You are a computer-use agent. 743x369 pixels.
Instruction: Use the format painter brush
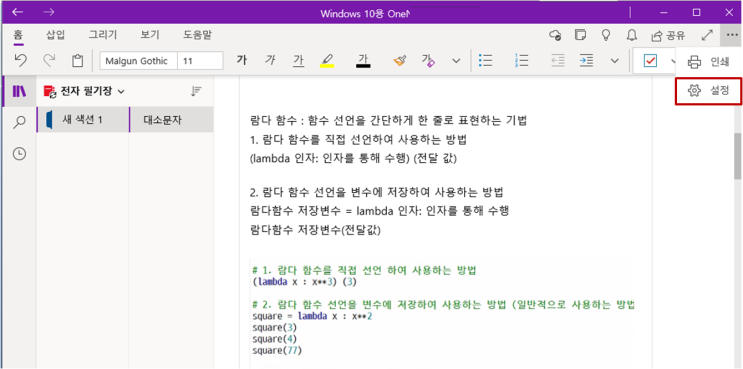tap(399, 61)
